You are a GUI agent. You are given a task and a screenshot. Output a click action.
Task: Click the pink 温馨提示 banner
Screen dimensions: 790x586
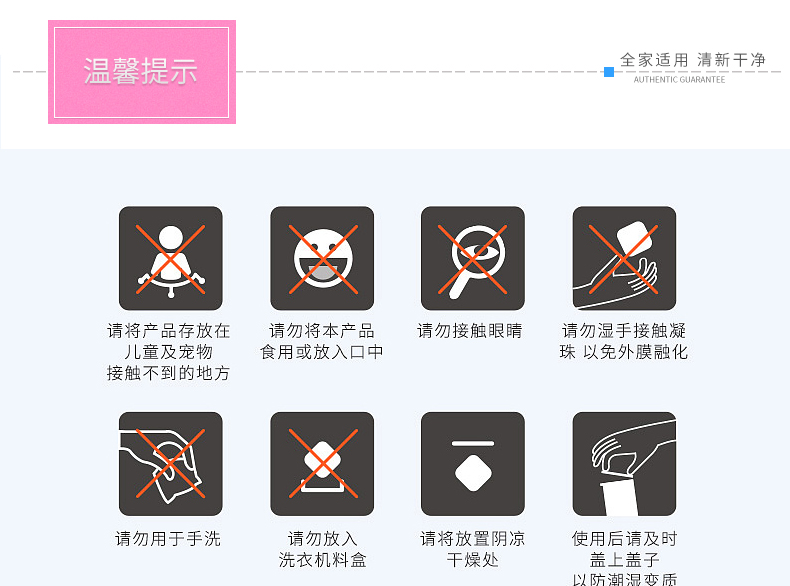click(x=142, y=72)
